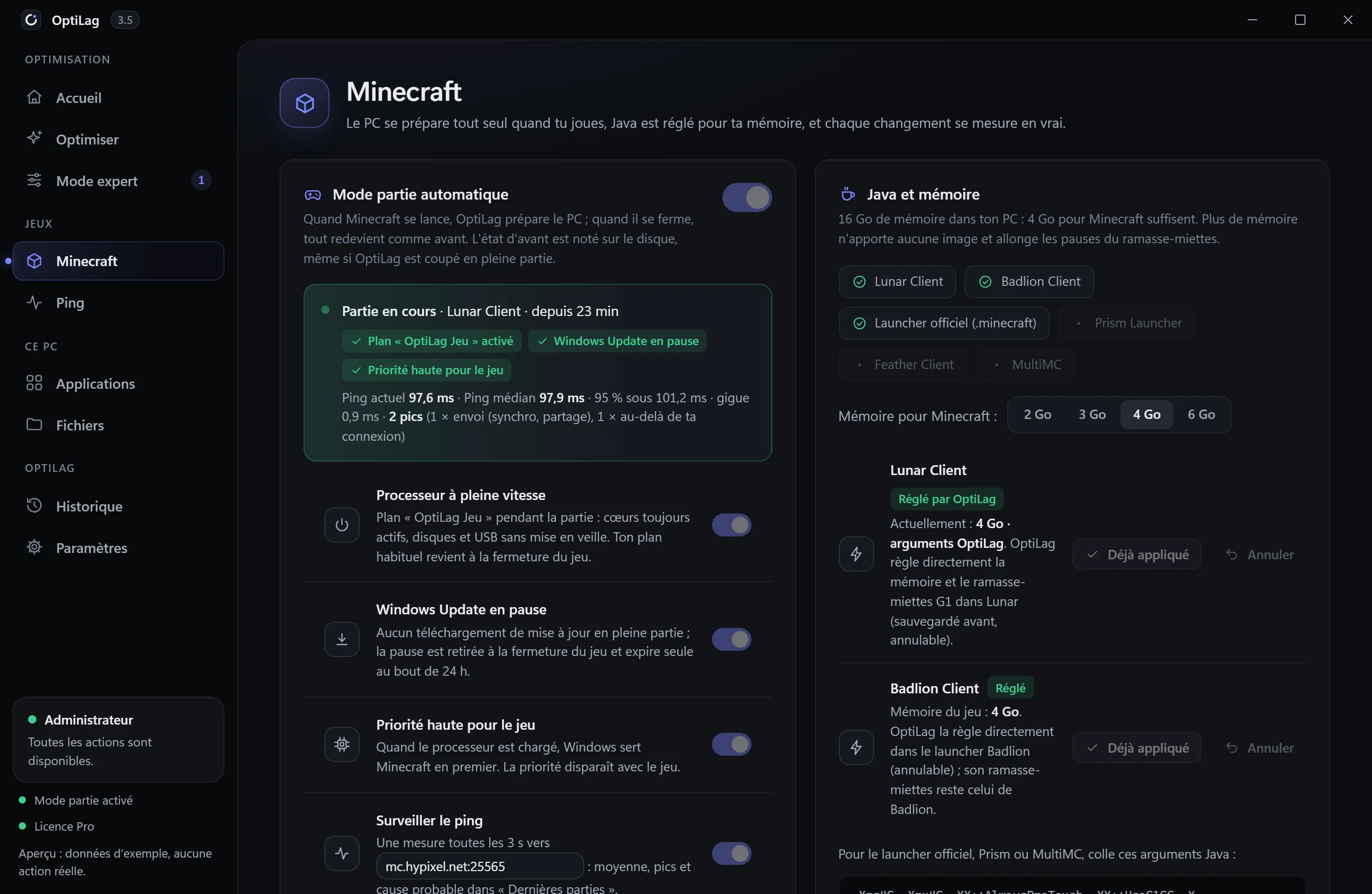The width and height of the screenshot is (1372, 894).
Task: Click the mc.hypixel.net:25565 server field
Action: pos(480,866)
